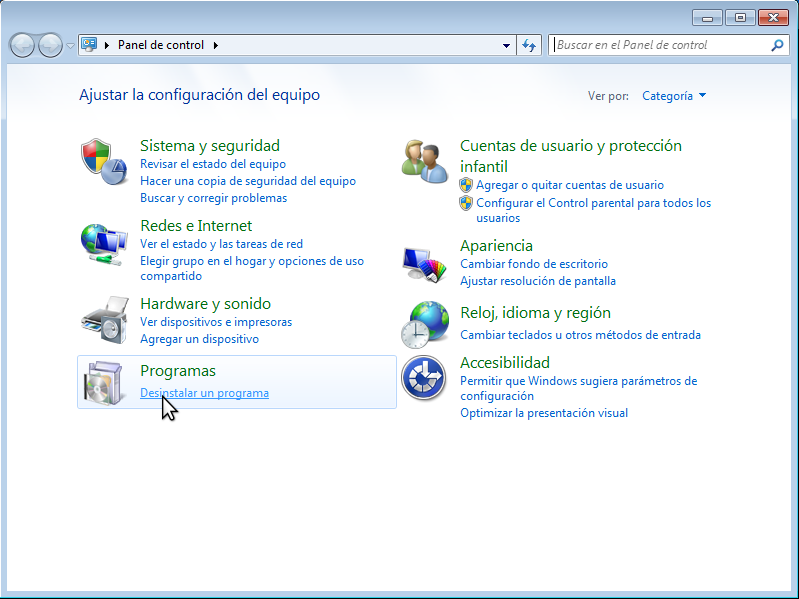
Task: Click Permitir que Windows sugiera parámetros de configuración
Action: [578, 388]
